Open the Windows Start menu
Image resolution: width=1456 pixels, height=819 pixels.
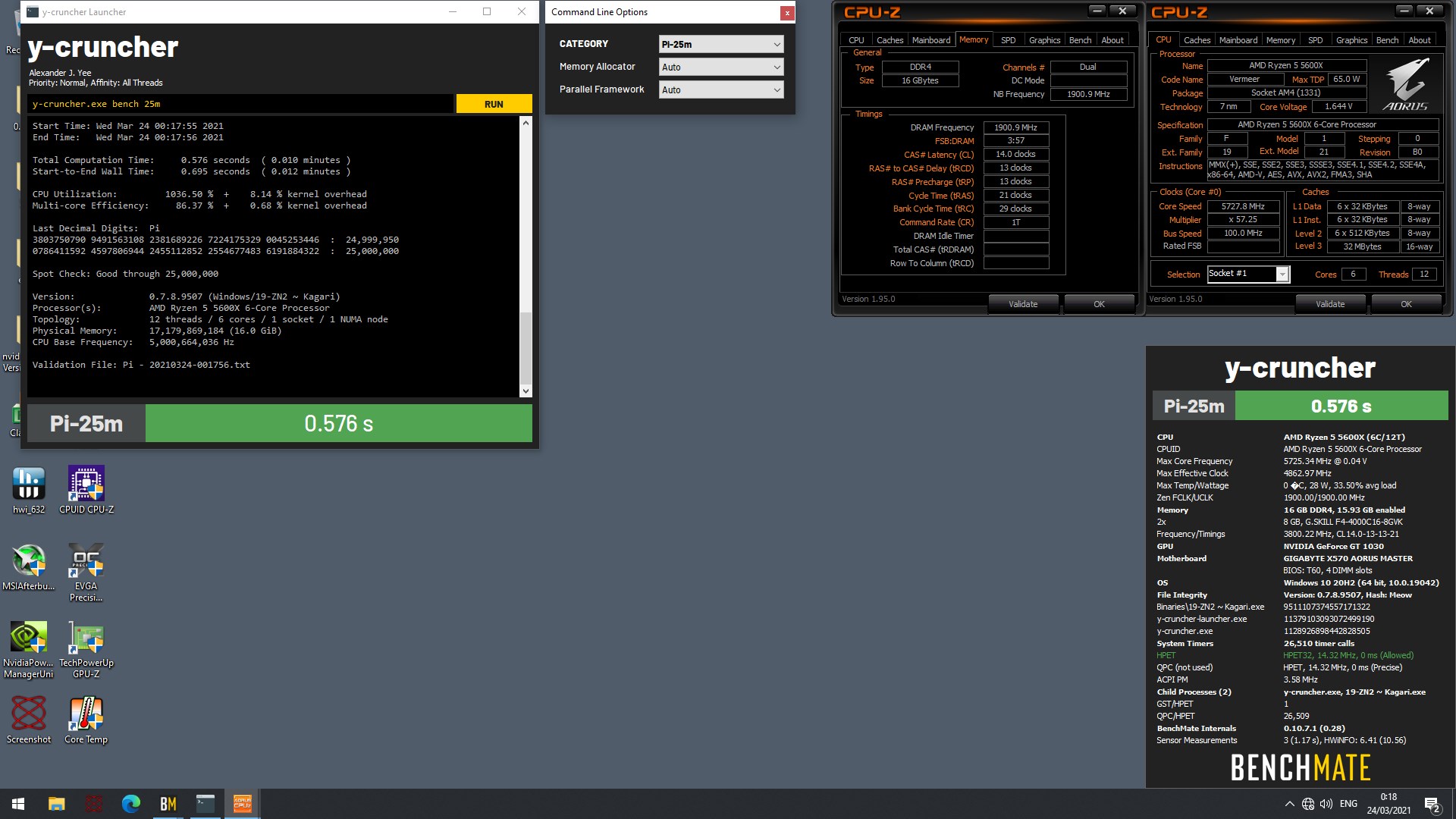tap(18, 804)
